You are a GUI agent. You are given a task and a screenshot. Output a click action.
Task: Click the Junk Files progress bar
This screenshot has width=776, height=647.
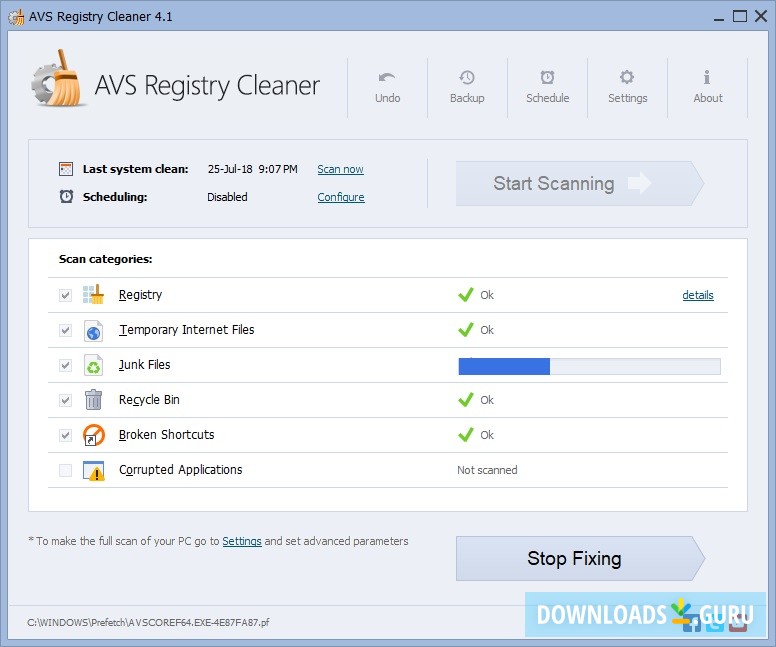[x=589, y=366]
